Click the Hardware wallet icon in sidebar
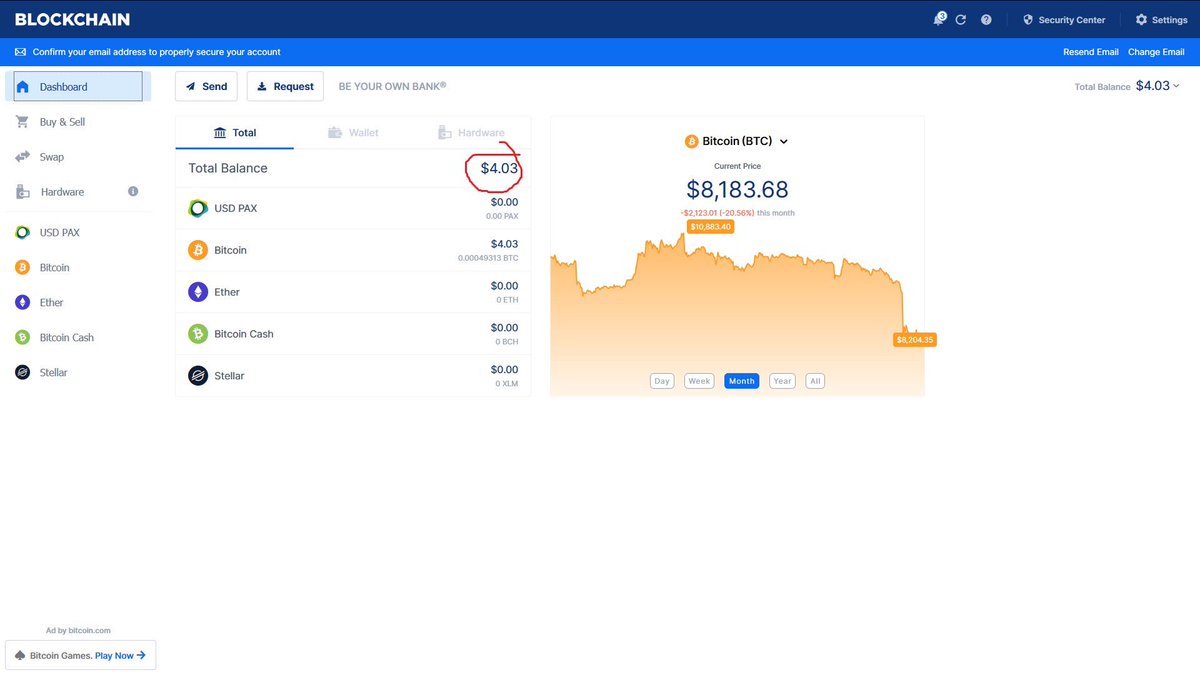The height and width of the screenshot is (675, 1200). [22, 192]
